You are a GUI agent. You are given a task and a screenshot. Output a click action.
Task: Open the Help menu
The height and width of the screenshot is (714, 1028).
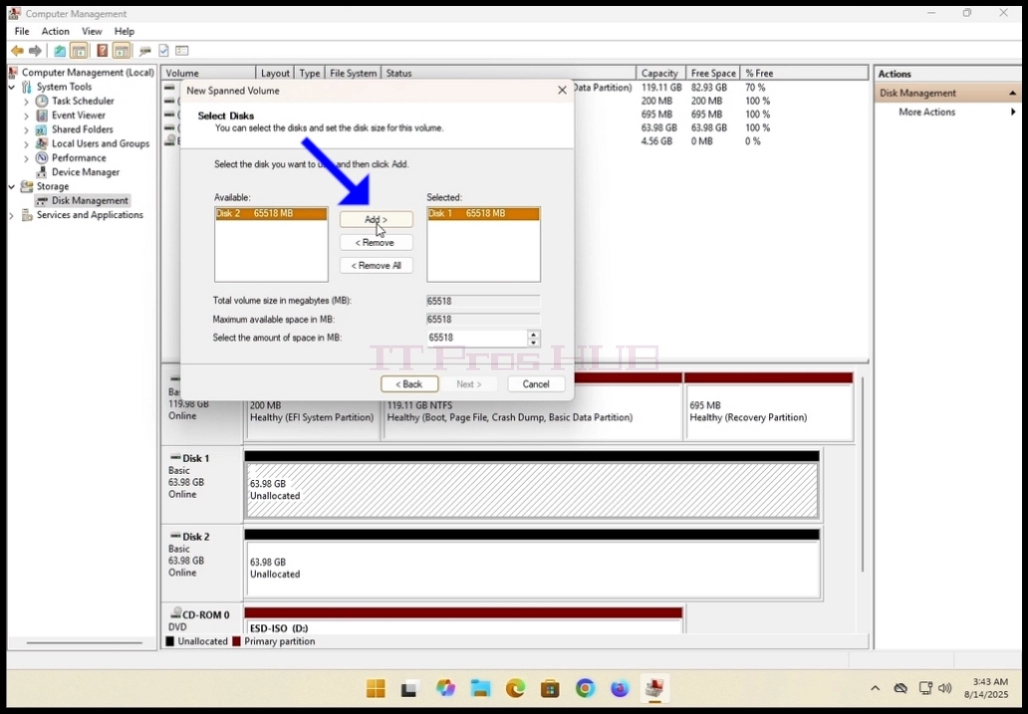[124, 31]
